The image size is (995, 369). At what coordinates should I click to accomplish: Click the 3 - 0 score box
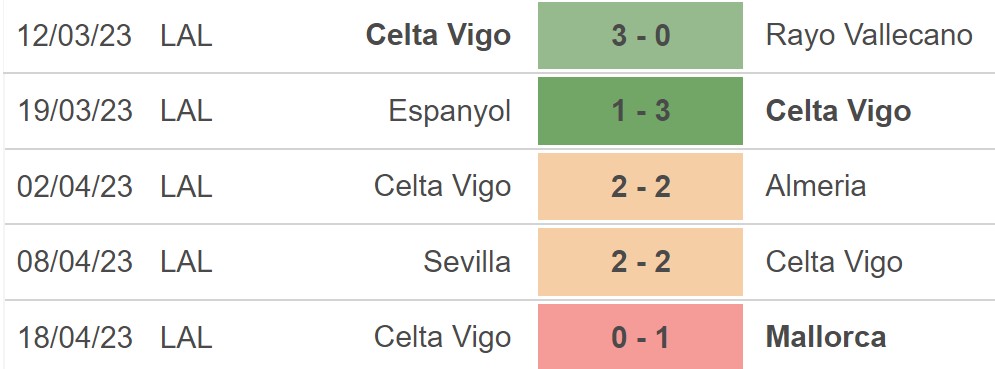(640, 36)
